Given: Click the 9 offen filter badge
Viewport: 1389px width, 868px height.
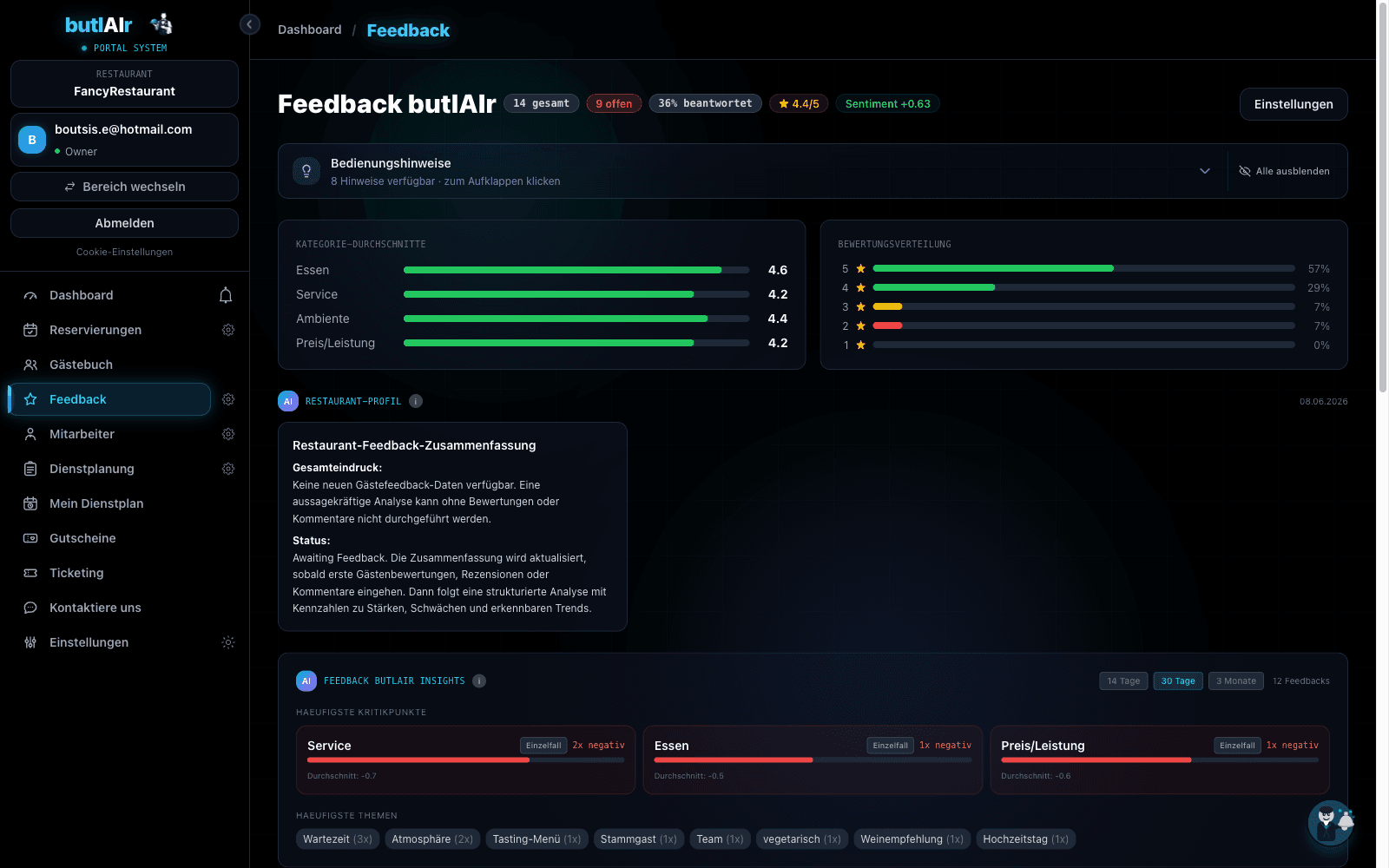Looking at the screenshot, I should 614,103.
